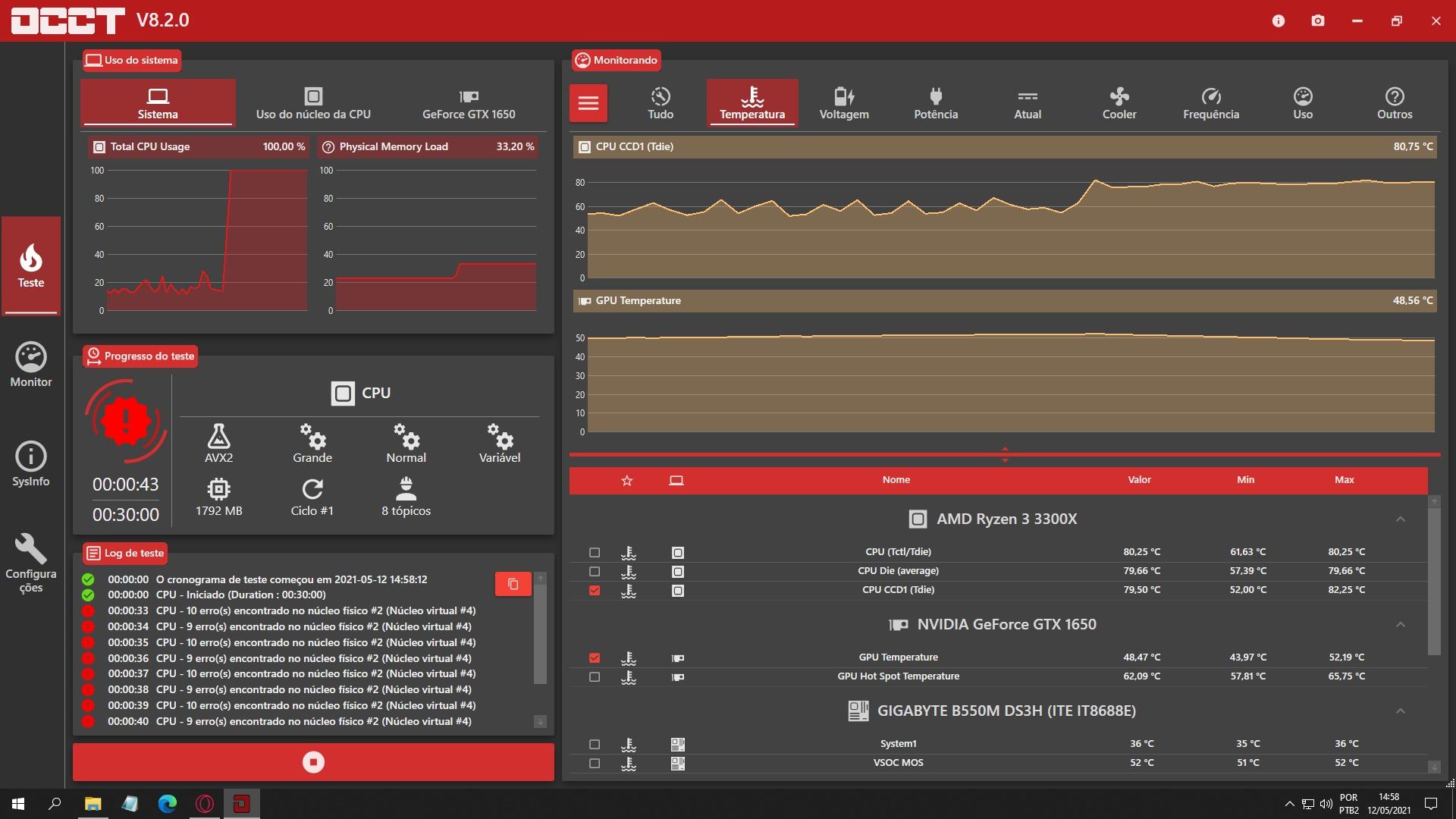Switch to Outros monitoring tab

pos(1395,103)
